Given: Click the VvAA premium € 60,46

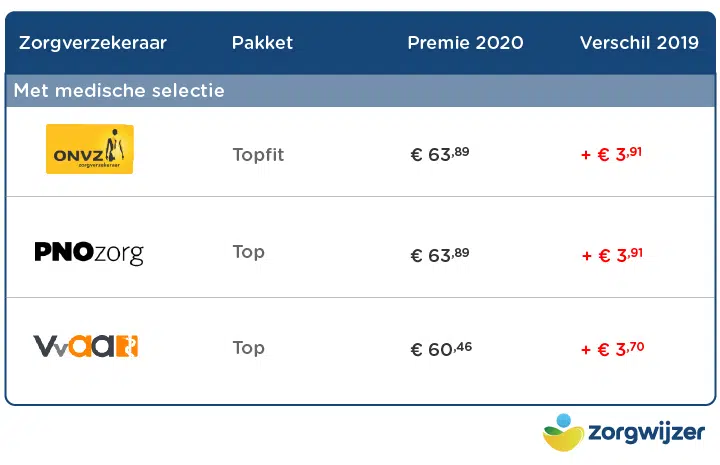Looking at the screenshot, I should [x=441, y=349].
